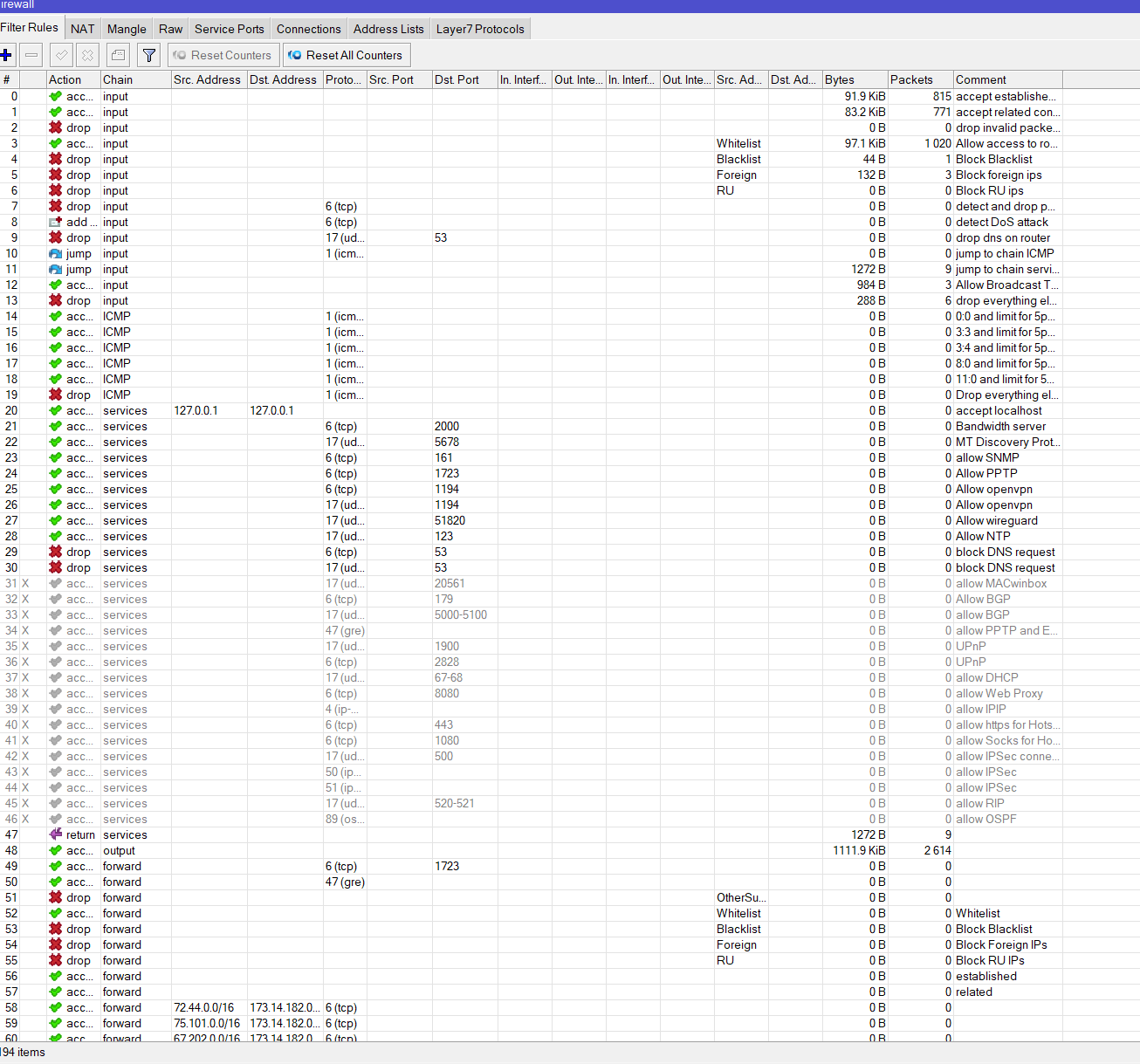The image size is (1140, 1064).
Task: Click accept icon of rule 0
Action: (56, 96)
